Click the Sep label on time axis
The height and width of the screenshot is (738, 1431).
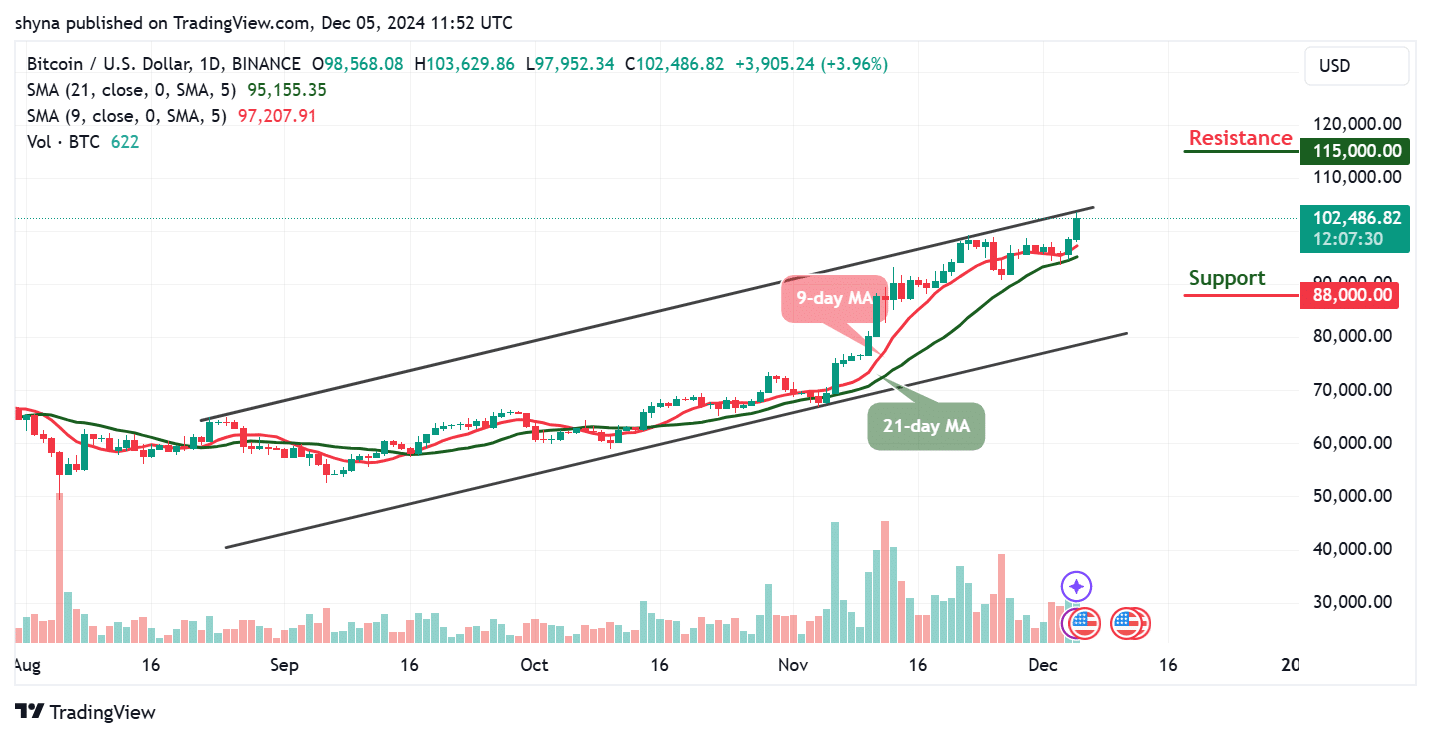pyautogui.click(x=284, y=664)
